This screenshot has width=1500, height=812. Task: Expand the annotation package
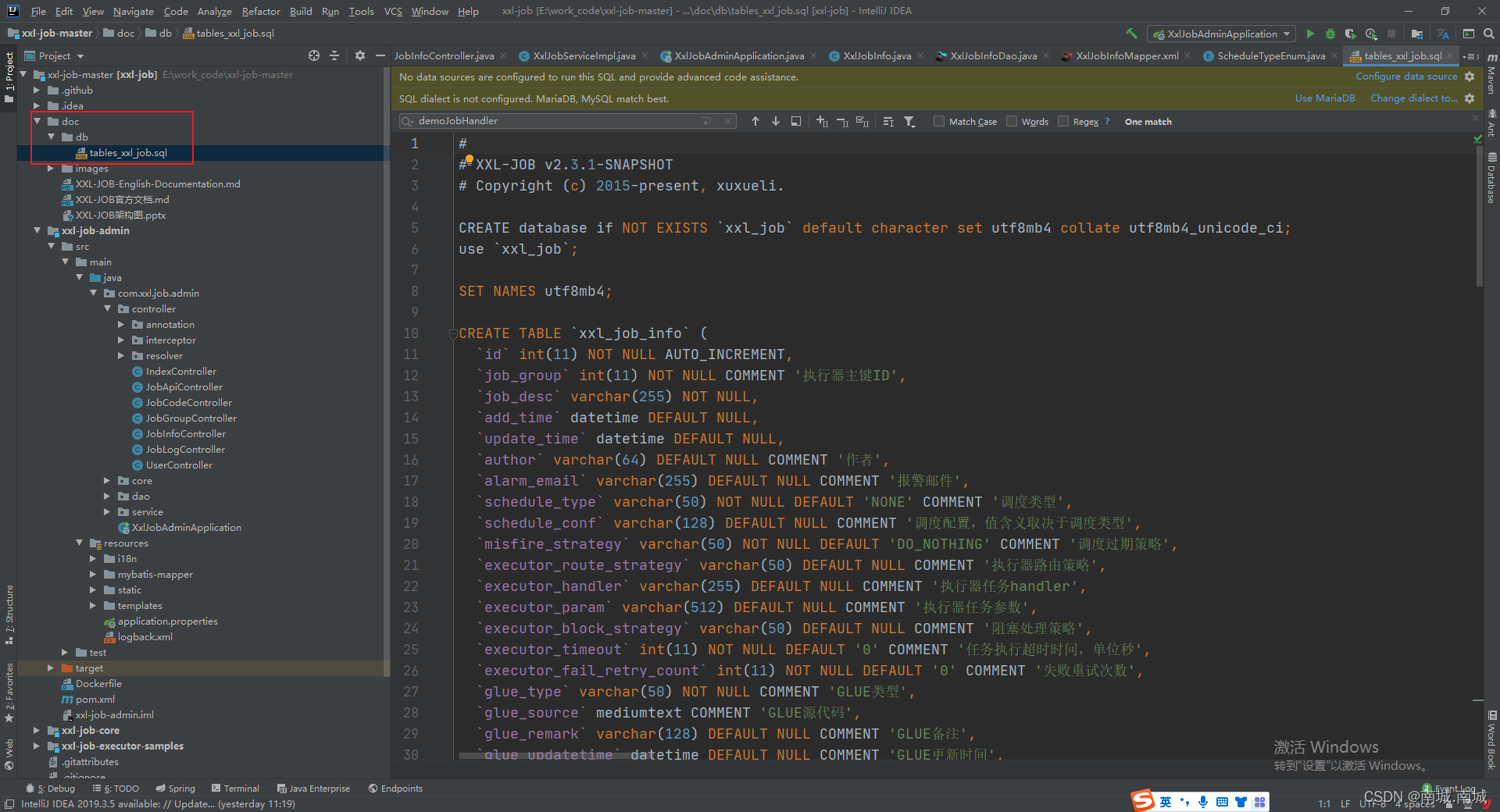(121, 324)
